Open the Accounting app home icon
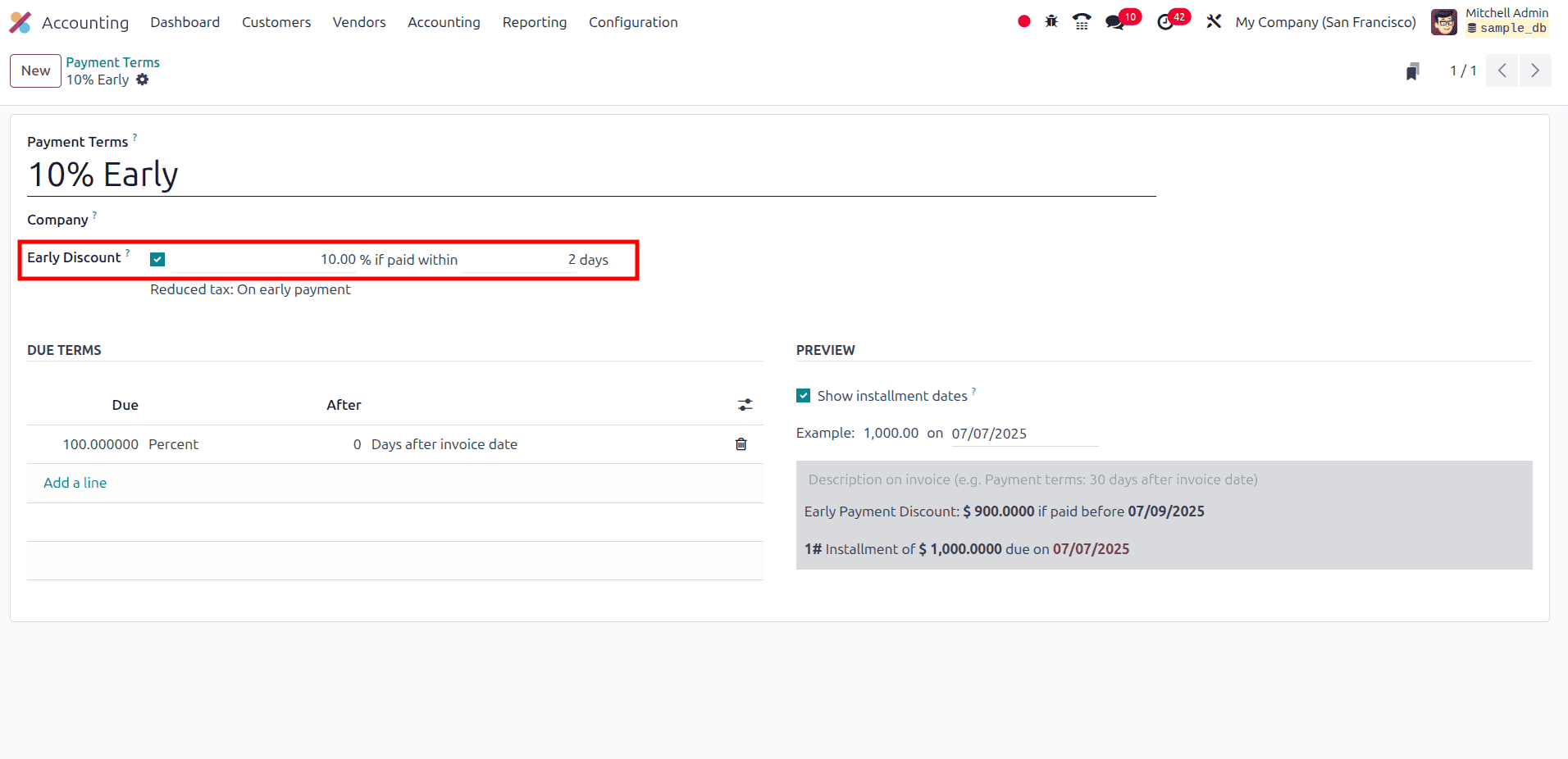The image size is (1568, 759). (21, 22)
